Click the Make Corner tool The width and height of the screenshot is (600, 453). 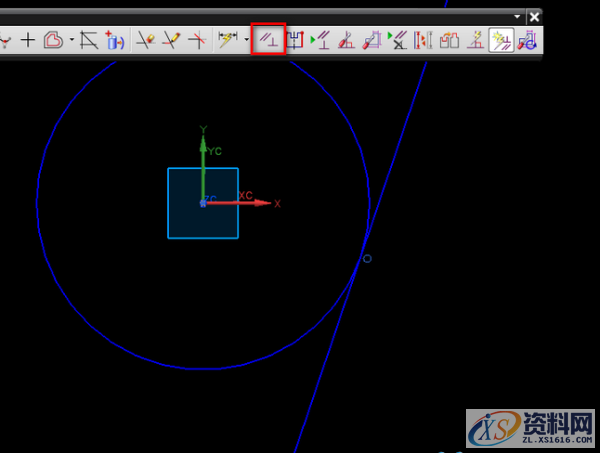[x=198, y=41]
